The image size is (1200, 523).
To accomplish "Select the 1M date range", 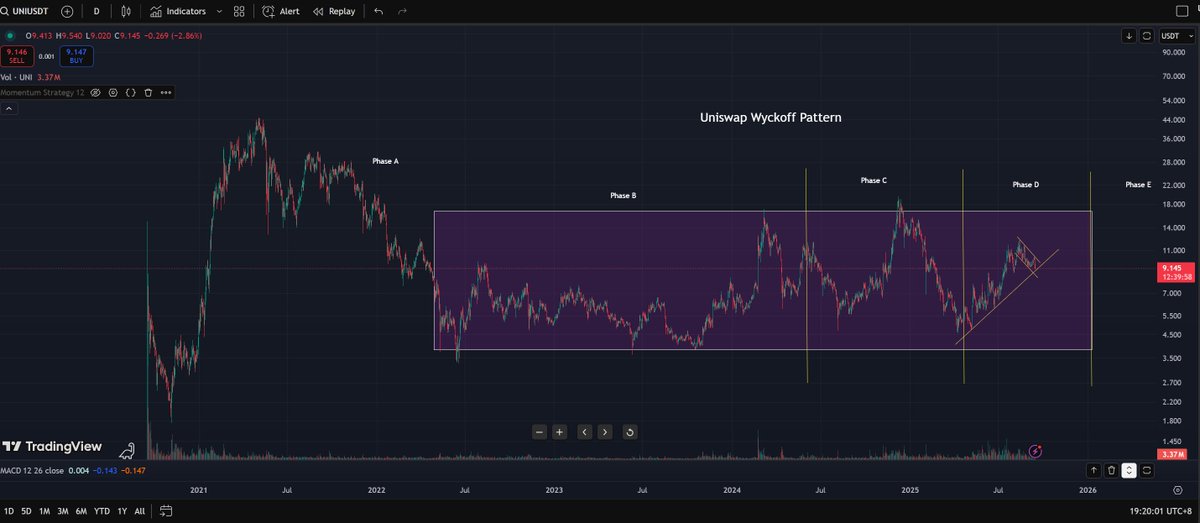I will click(45, 511).
